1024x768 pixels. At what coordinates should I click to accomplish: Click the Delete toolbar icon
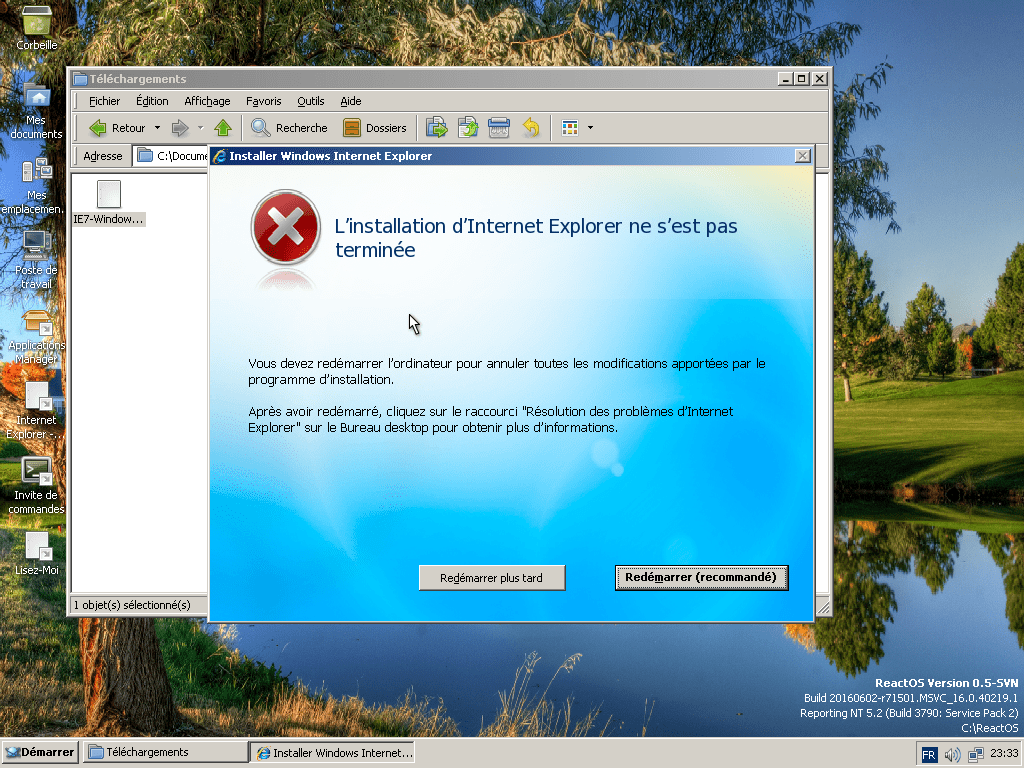tap(499, 128)
